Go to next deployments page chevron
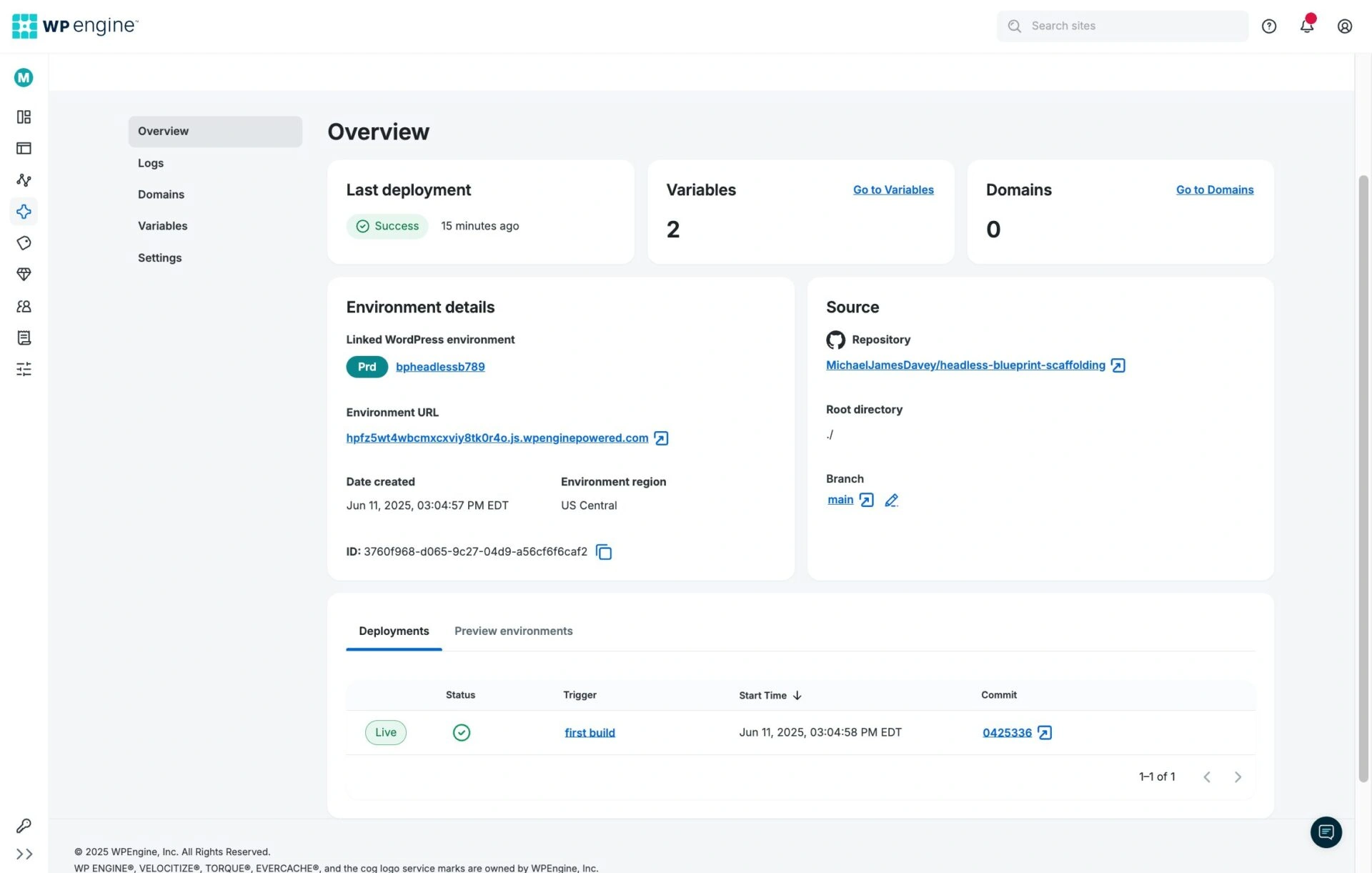This screenshot has height=873, width=1372. coord(1238,777)
